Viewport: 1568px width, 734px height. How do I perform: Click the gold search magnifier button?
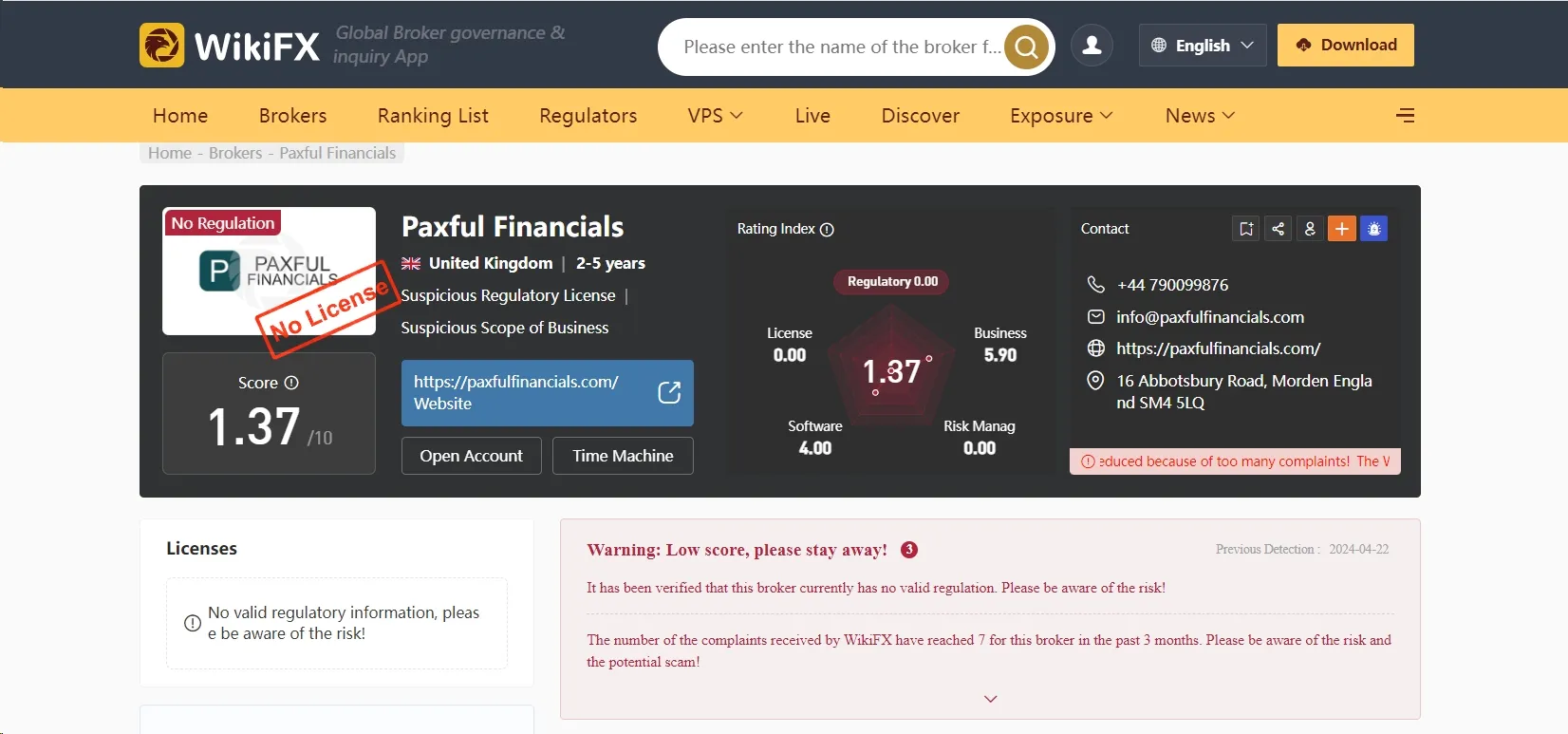tap(1026, 47)
